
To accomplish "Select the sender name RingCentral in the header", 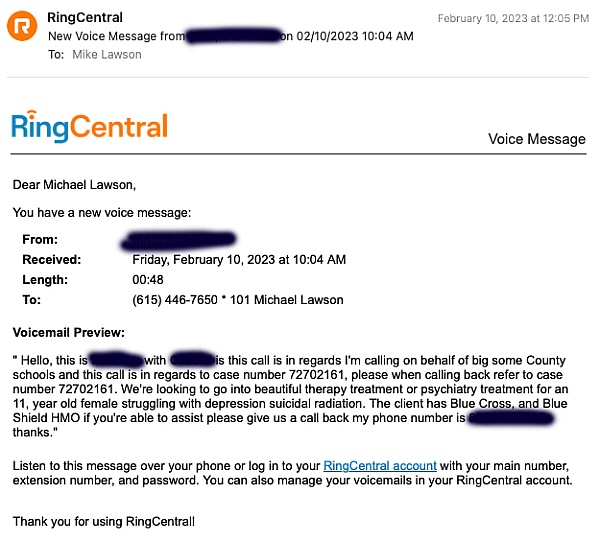I will pyautogui.click(x=85, y=17).
